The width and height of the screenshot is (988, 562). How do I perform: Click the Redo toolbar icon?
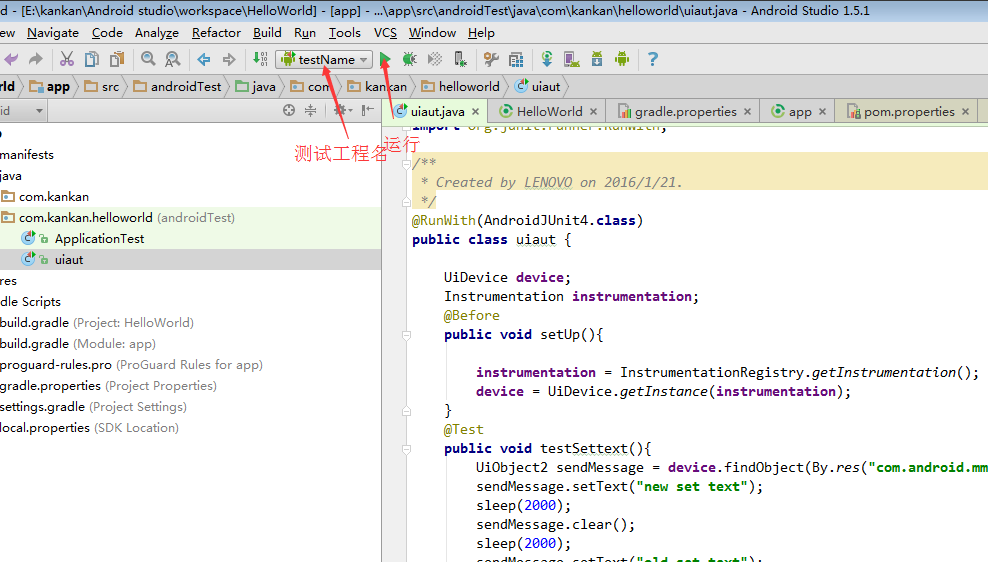[36, 59]
